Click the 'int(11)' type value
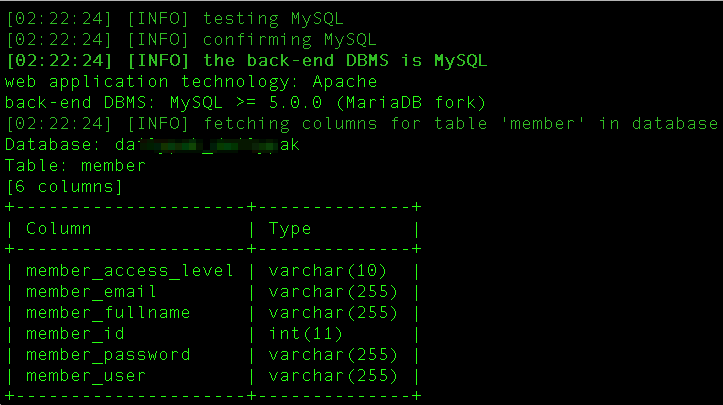 305,334
